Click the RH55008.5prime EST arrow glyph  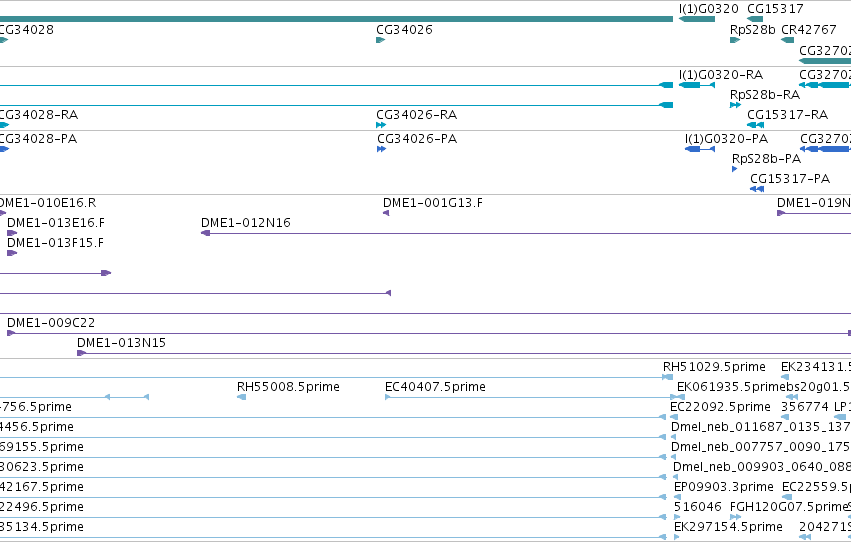tap(242, 398)
